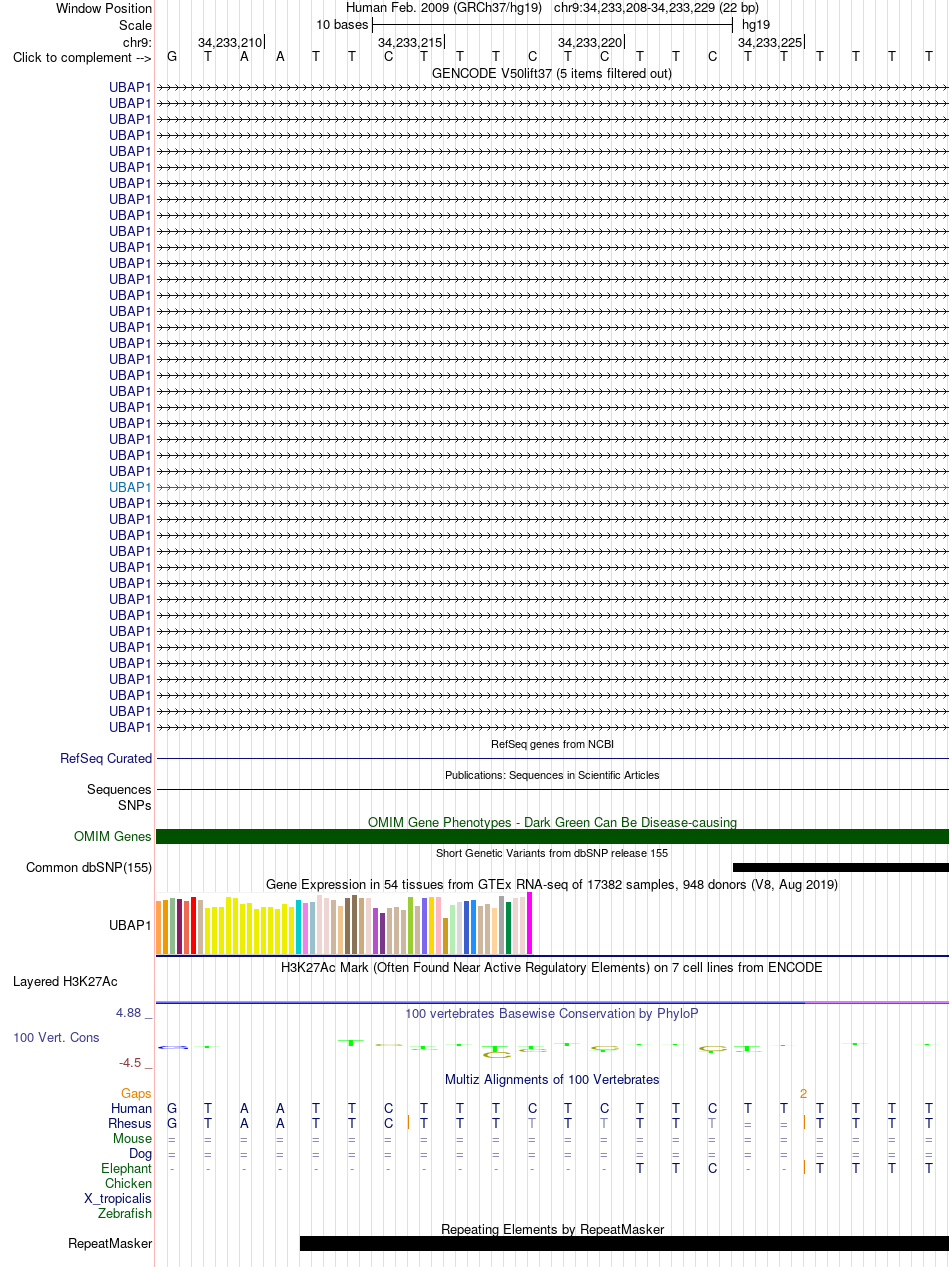Click the chr9:34,233,208-34,233,229 position text

click(656, 9)
